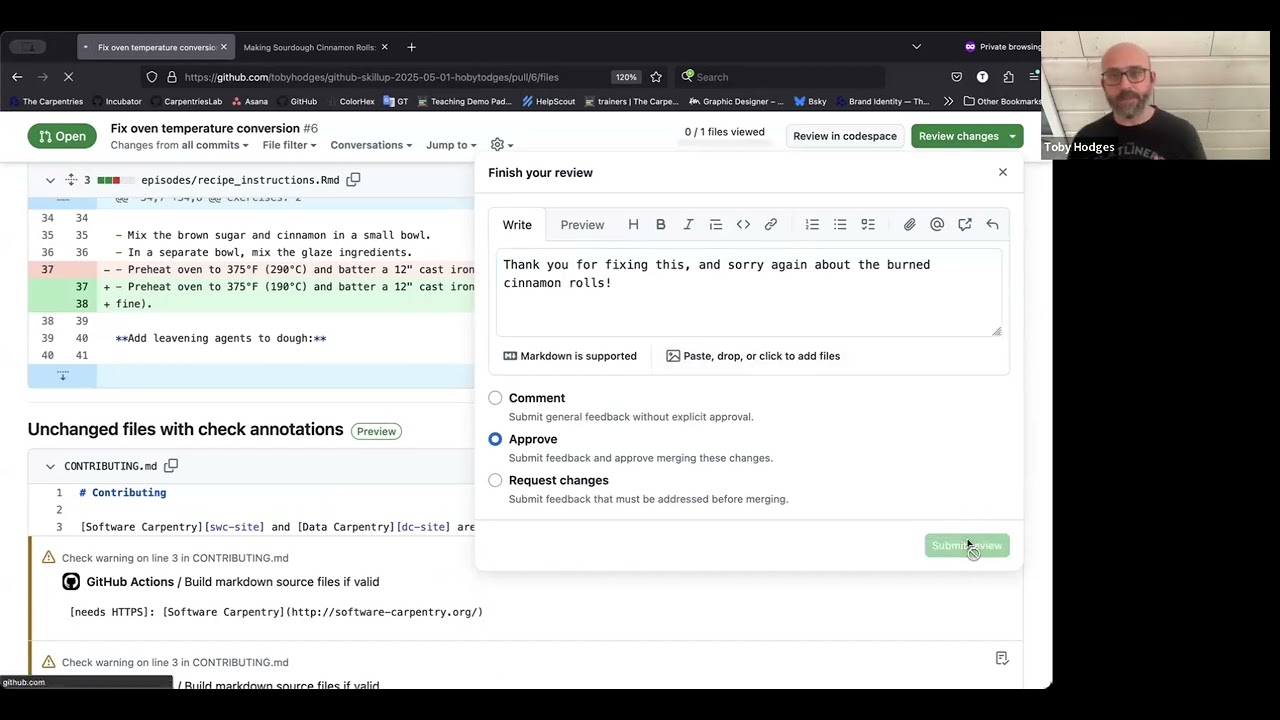Switch to the Write tab
Image resolution: width=1280 pixels, height=720 pixels.
(517, 225)
